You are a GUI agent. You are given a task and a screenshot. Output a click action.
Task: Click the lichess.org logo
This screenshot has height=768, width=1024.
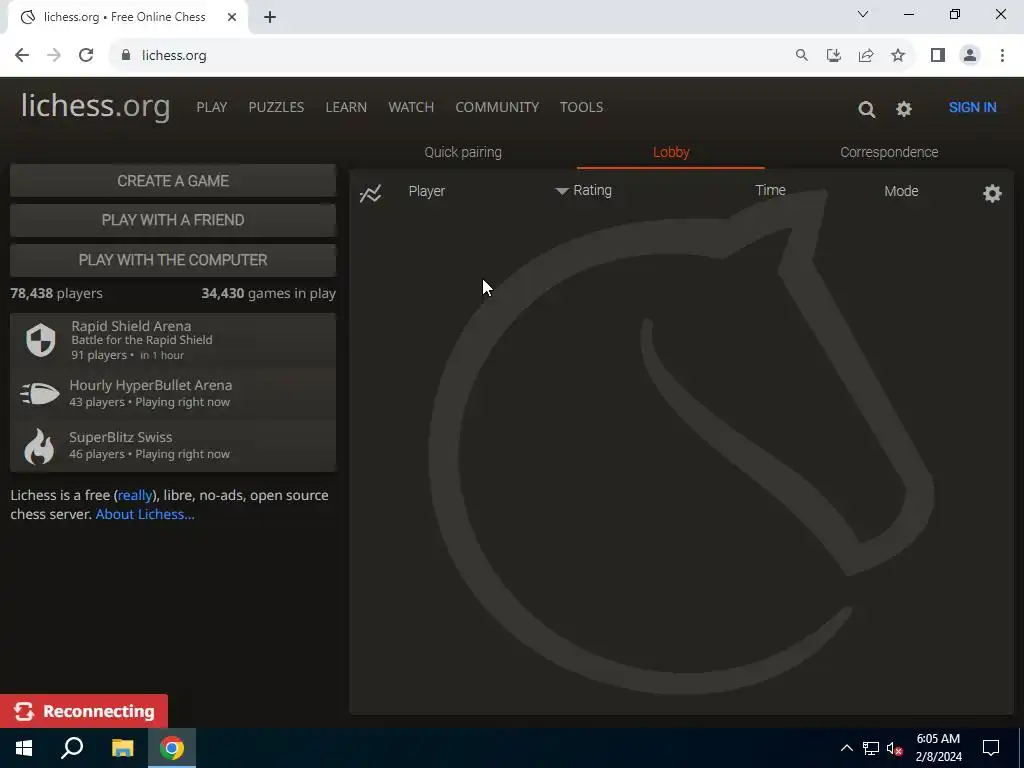pyautogui.click(x=96, y=106)
